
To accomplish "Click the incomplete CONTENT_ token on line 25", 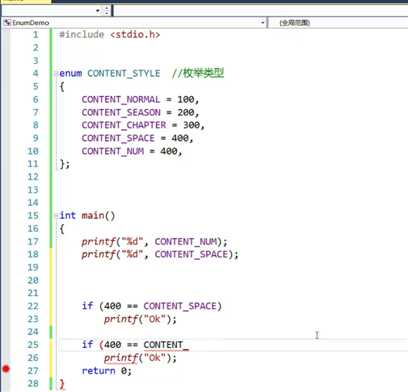I will [x=166, y=345].
